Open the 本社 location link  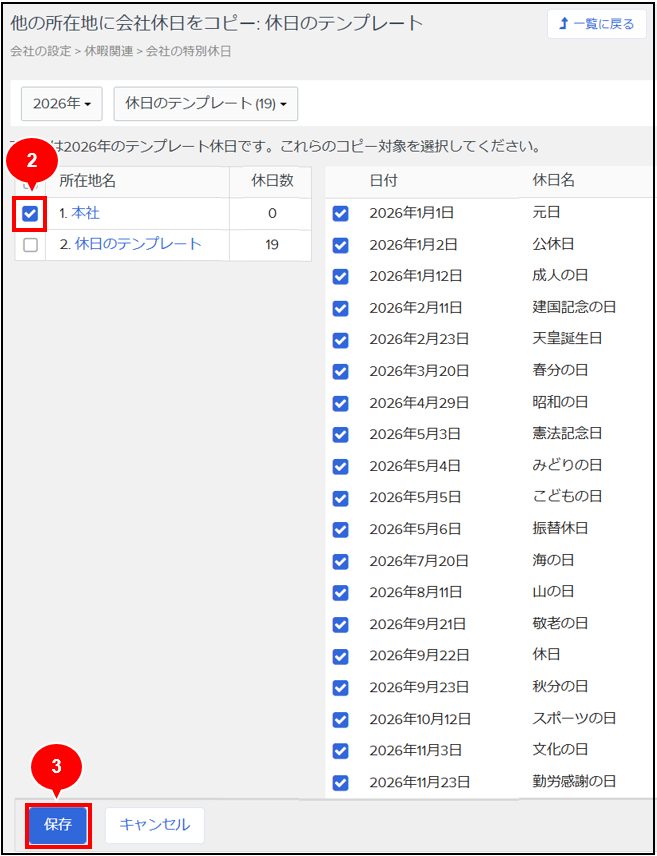(85, 213)
